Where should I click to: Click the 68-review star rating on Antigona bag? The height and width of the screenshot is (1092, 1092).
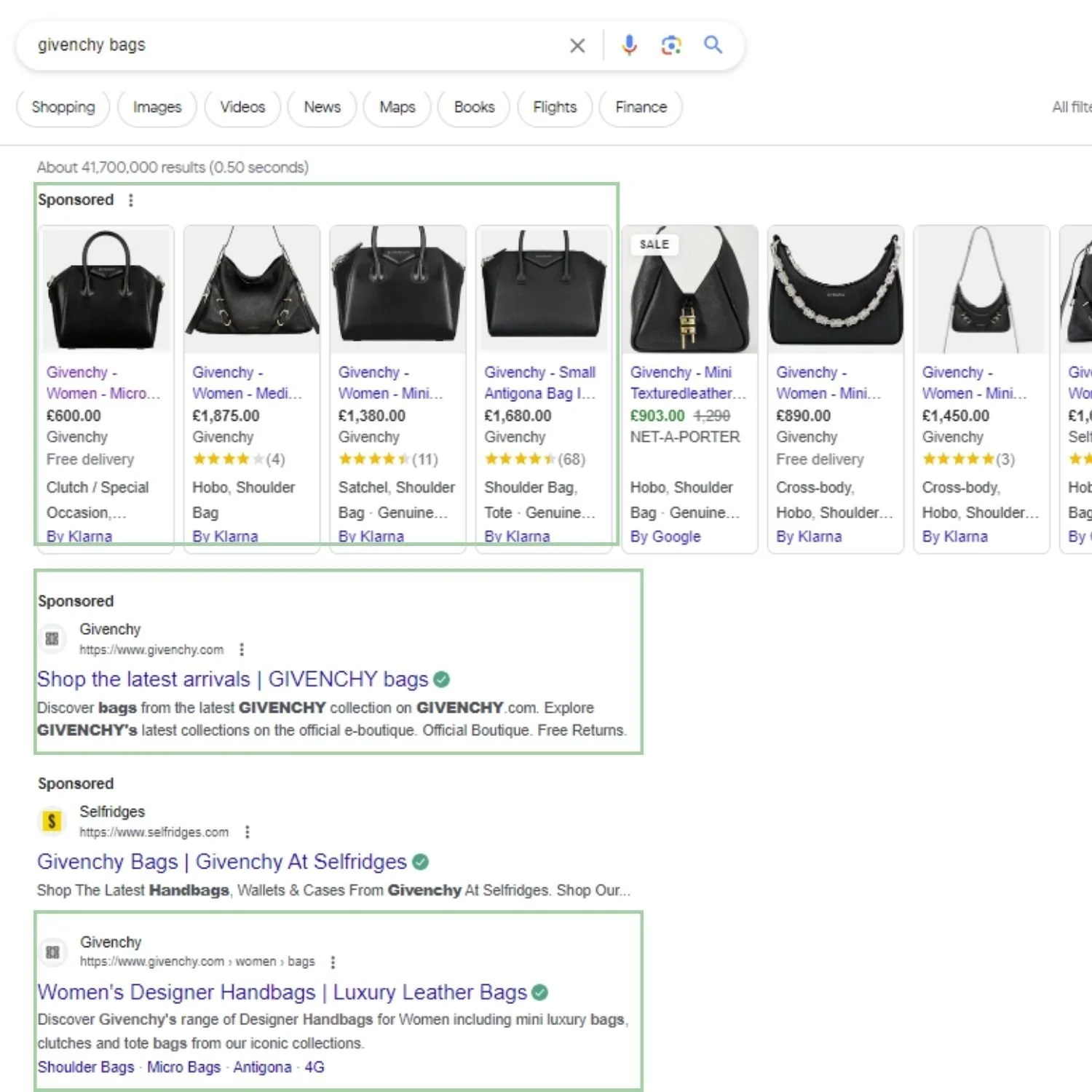coord(535,459)
